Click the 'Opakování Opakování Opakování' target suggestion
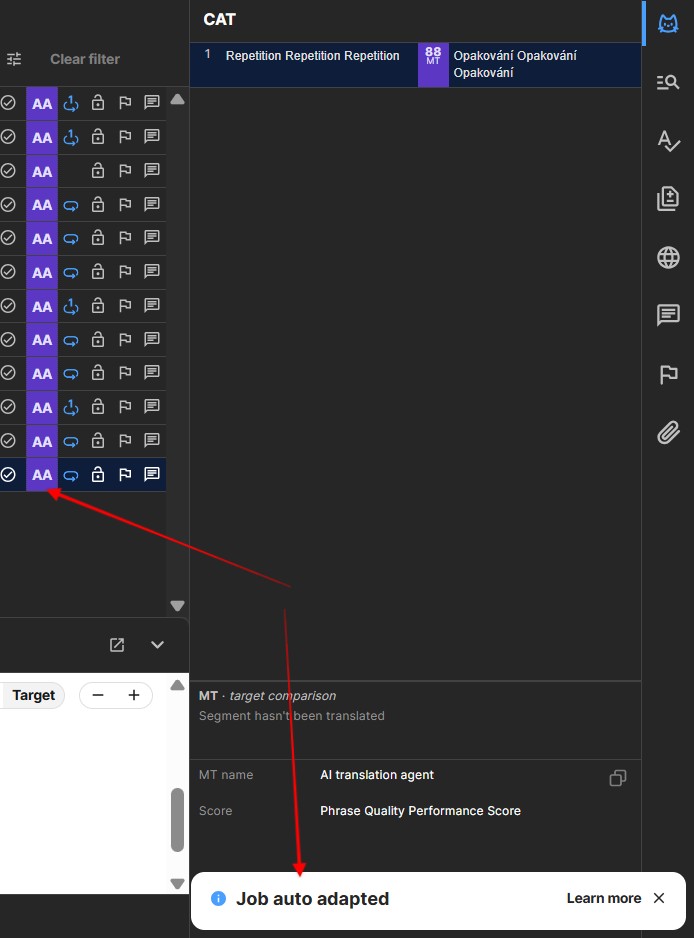Image resolution: width=694 pixels, height=938 pixels. click(x=515, y=64)
